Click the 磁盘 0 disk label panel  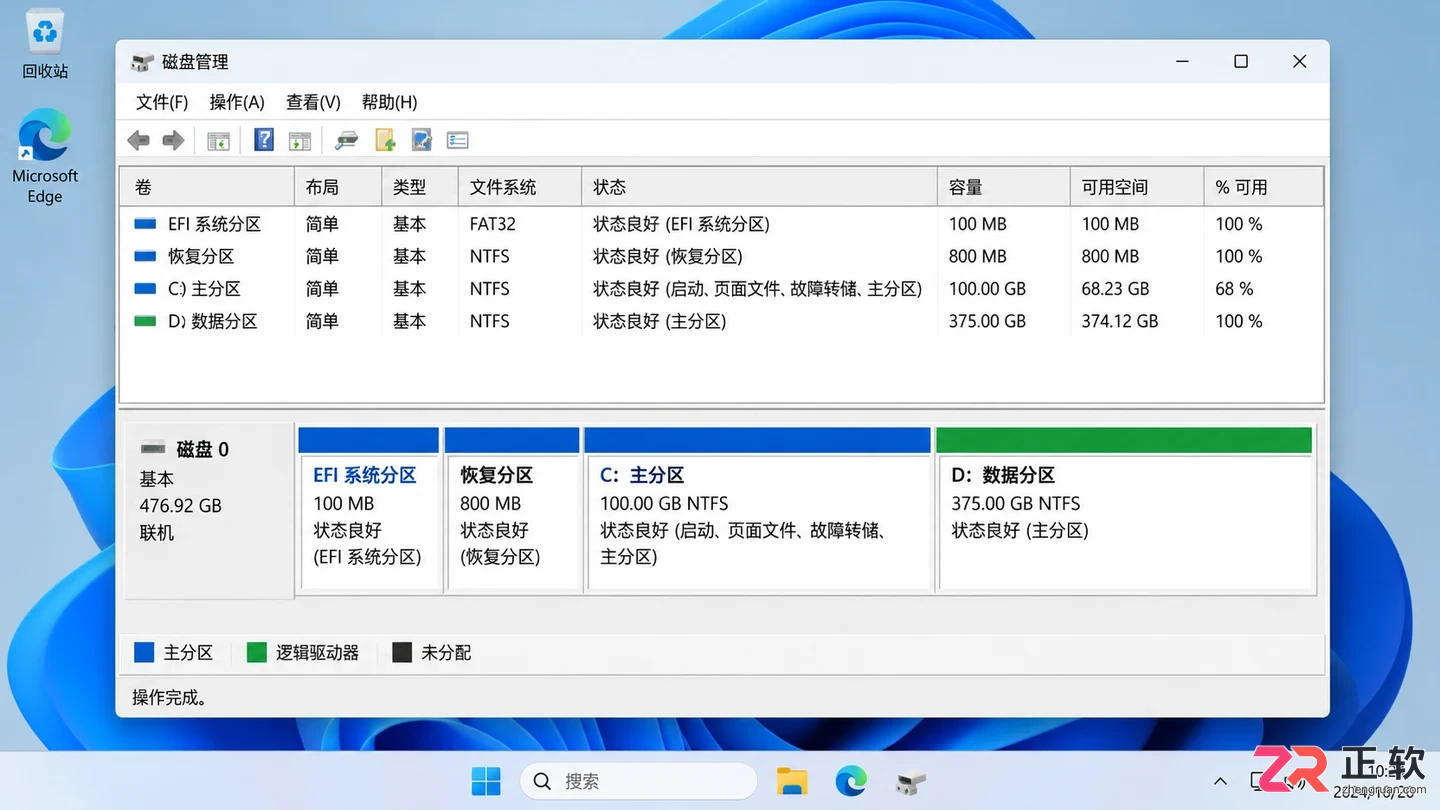[x=207, y=510]
